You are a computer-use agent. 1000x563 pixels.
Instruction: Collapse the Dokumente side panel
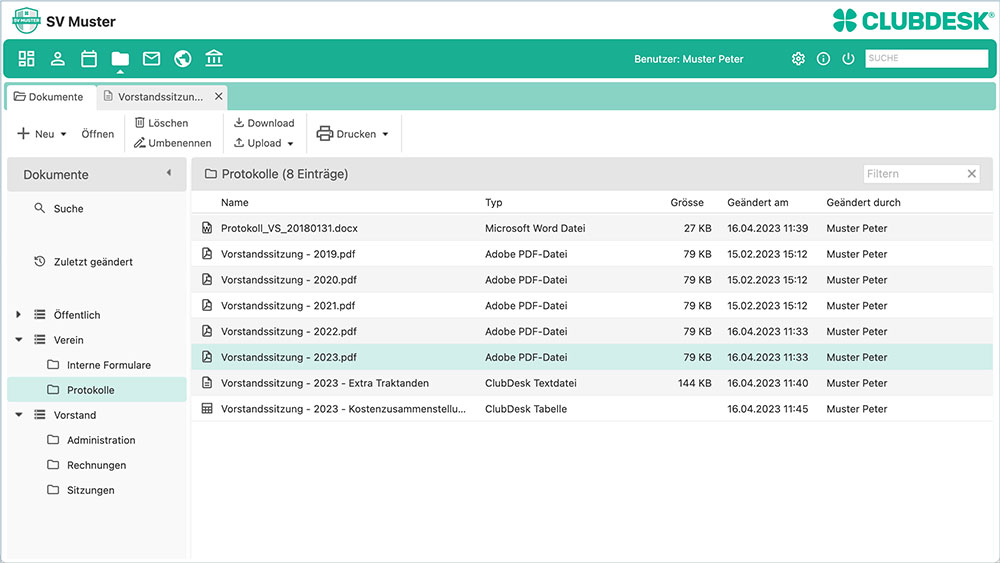169,173
